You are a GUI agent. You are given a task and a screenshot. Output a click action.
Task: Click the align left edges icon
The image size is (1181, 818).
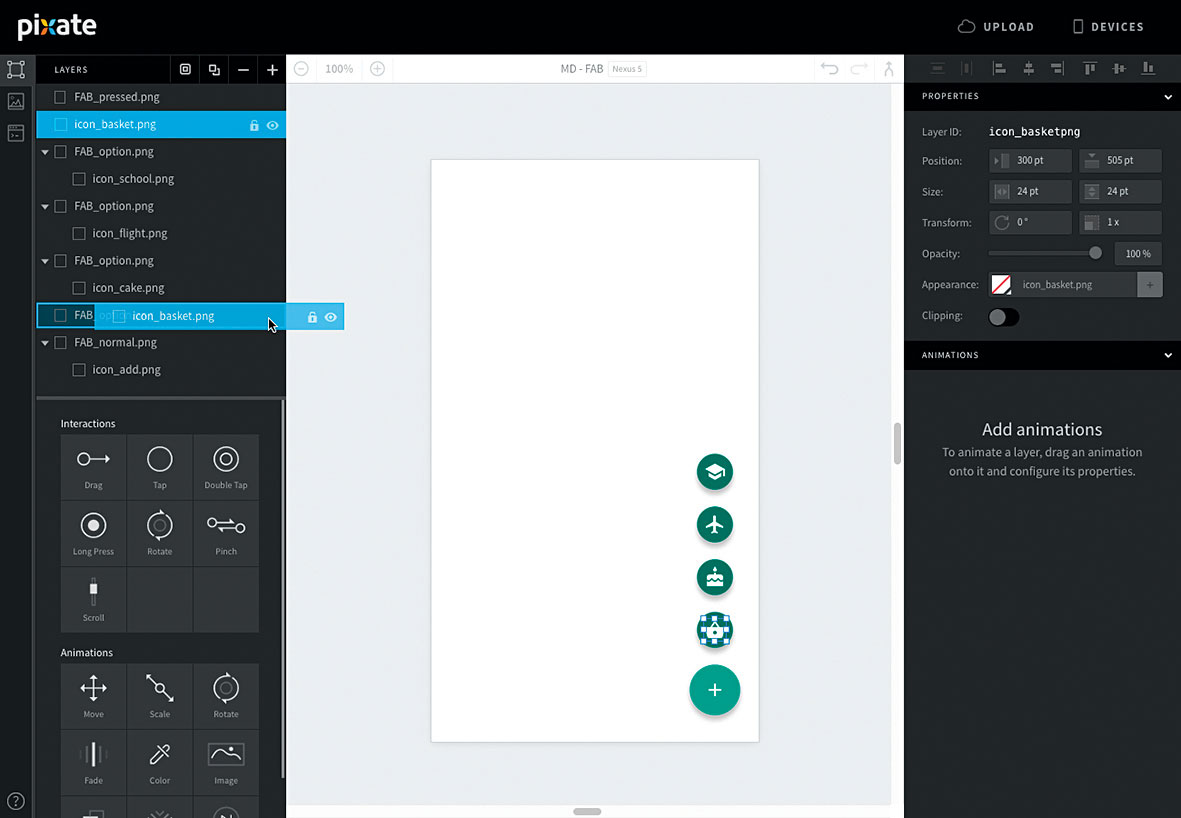(999, 69)
